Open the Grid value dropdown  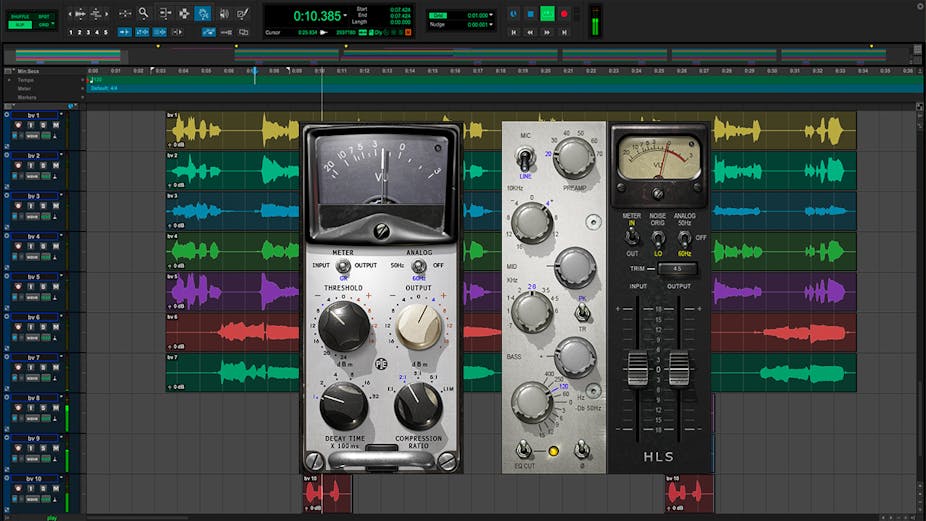coord(492,15)
